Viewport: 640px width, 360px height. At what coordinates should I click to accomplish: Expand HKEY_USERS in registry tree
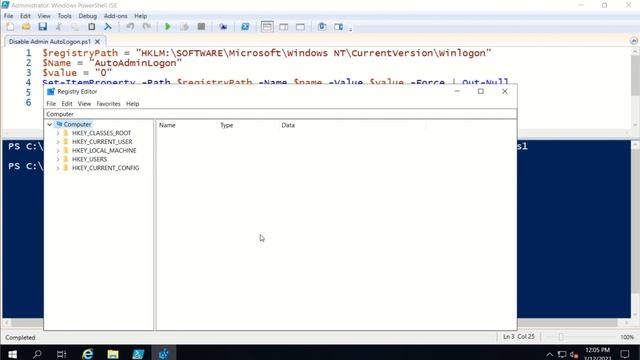click(x=58, y=159)
